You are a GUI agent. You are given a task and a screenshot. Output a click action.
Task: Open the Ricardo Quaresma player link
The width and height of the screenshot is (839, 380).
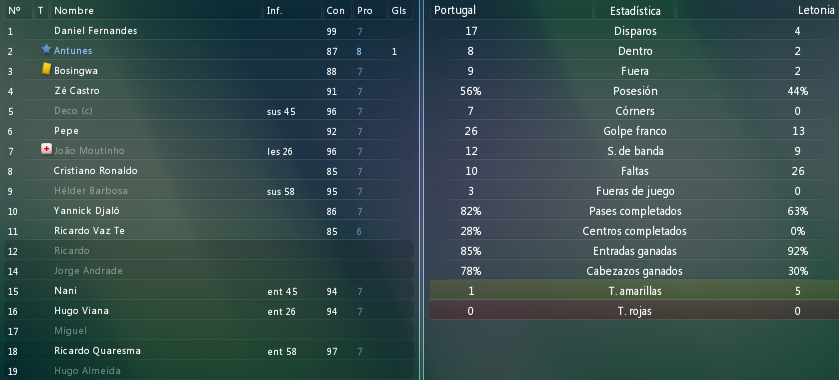pyautogui.click(x=97, y=351)
